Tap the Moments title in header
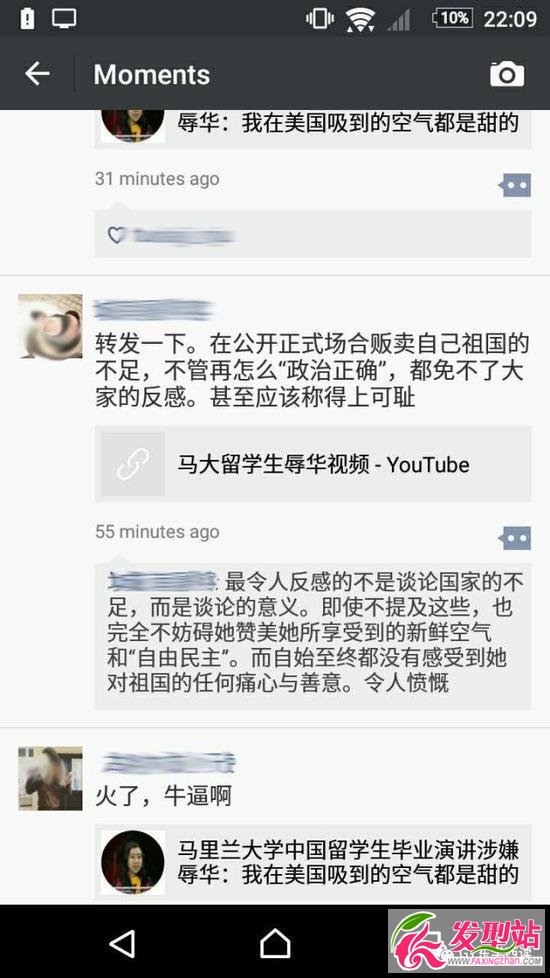550x978 pixels. (x=152, y=75)
